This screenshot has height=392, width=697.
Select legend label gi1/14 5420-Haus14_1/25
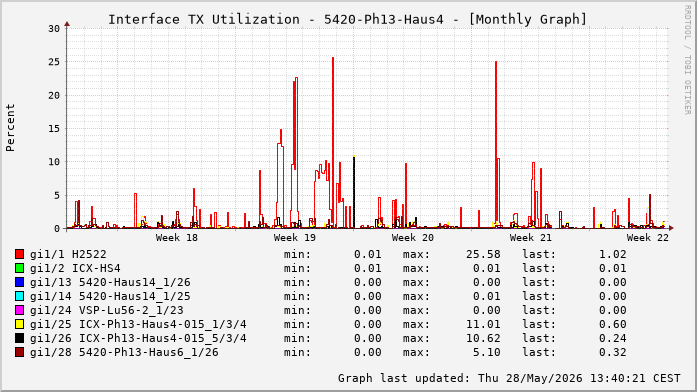click(x=110, y=296)
